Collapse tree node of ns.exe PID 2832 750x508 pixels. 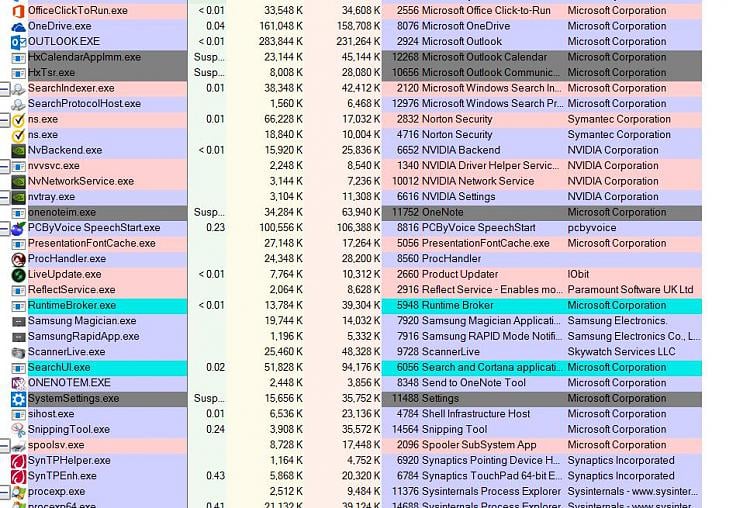(x=4, y=120)
